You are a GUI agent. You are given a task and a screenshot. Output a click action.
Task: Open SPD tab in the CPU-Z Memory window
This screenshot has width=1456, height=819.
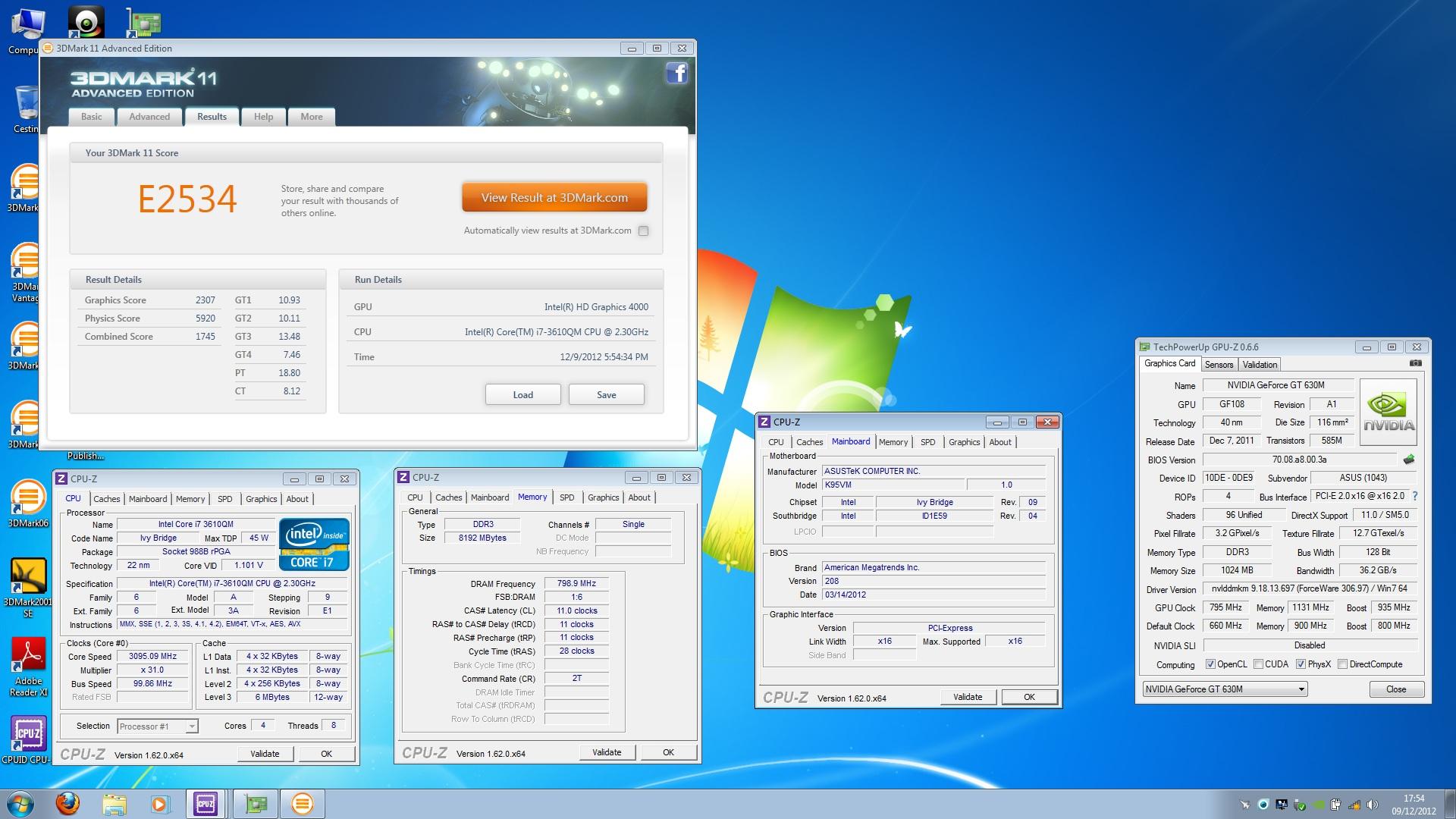(566, 497)
